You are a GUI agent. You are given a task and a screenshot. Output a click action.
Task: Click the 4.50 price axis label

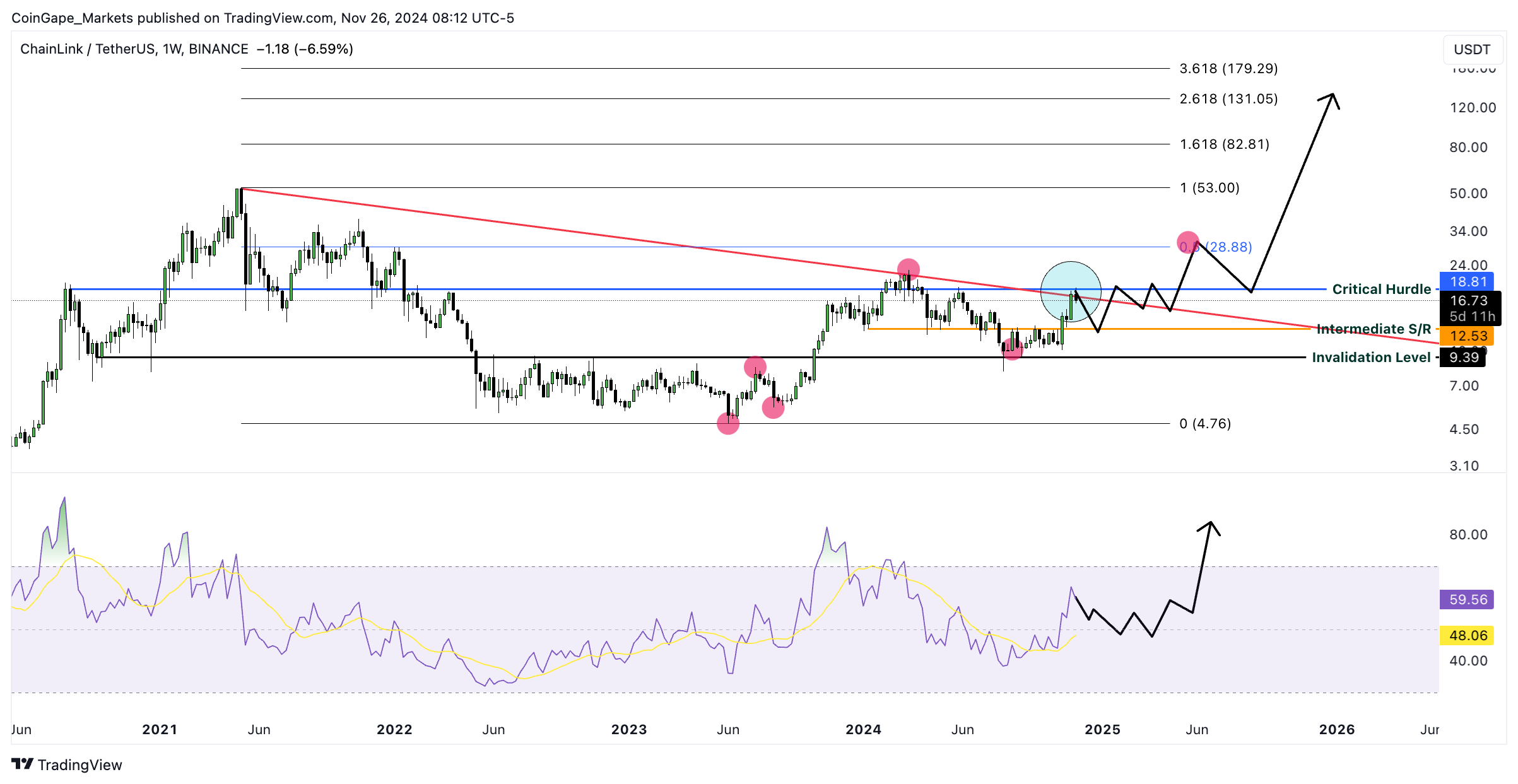[1464, 429]
